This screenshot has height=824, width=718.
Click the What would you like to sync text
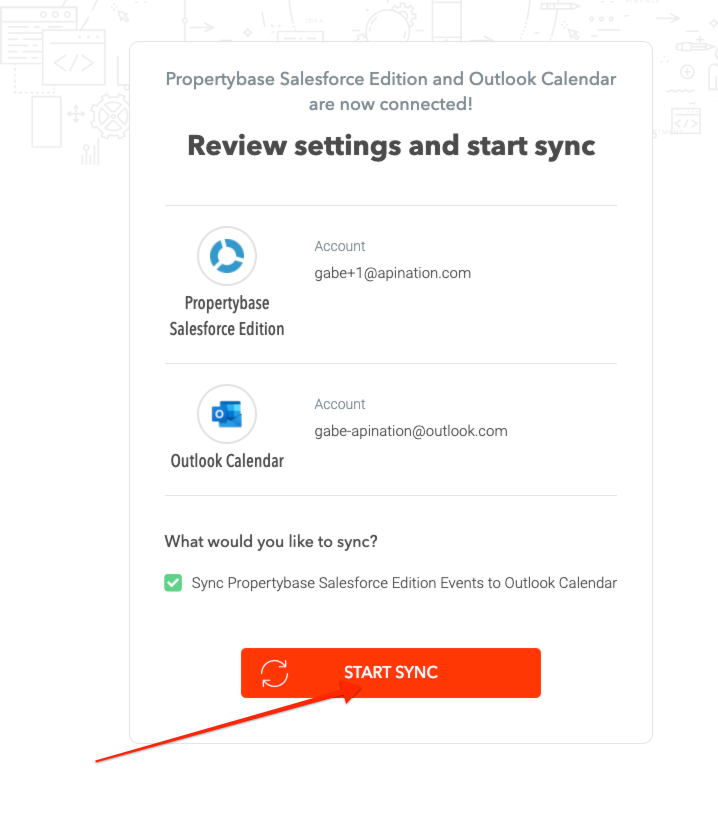[x=271, y=542]
